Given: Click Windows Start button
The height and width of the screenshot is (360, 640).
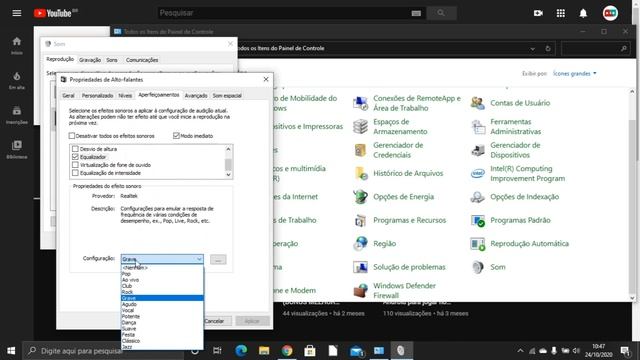Looking at the screenshot, I should (x=11, y=351).
